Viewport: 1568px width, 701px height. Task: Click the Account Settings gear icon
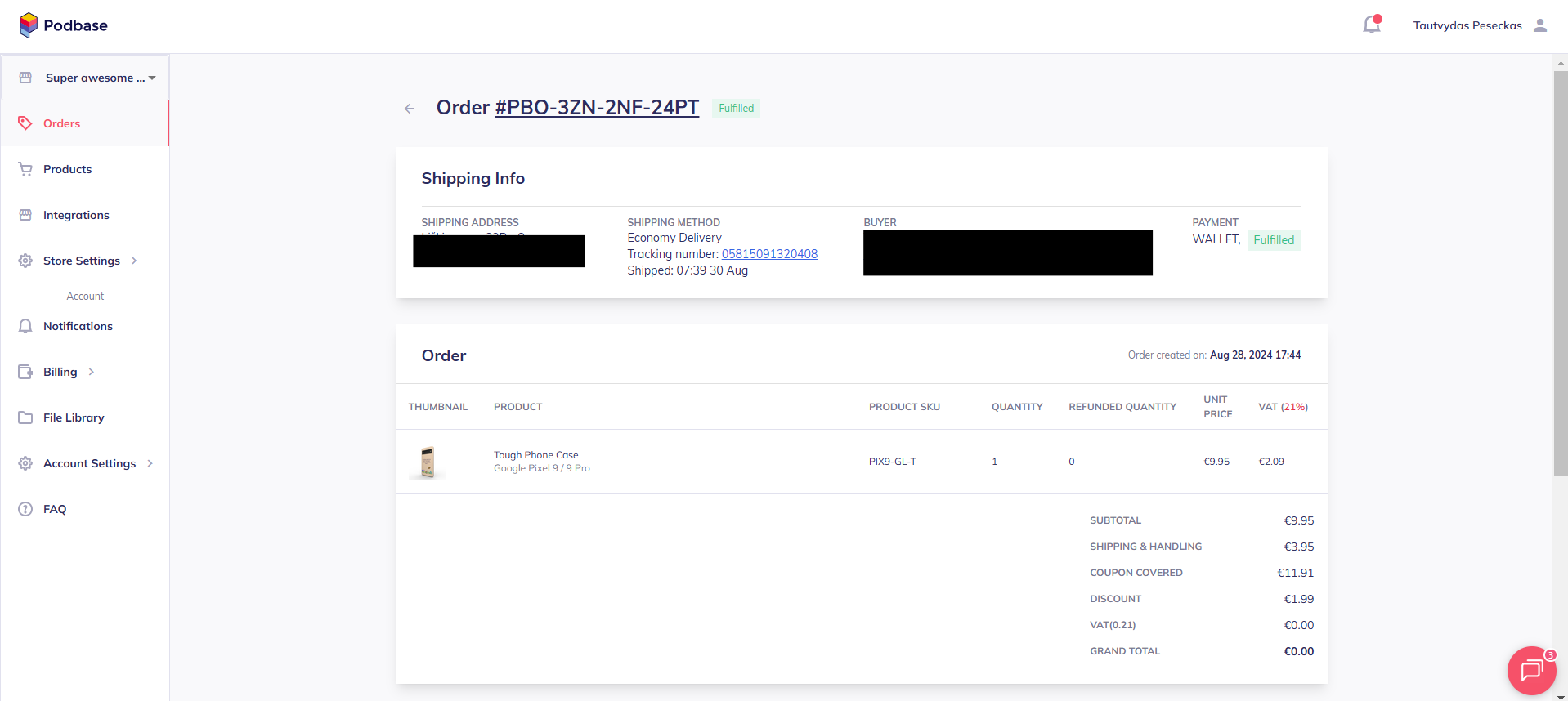[x=25, y=463]
